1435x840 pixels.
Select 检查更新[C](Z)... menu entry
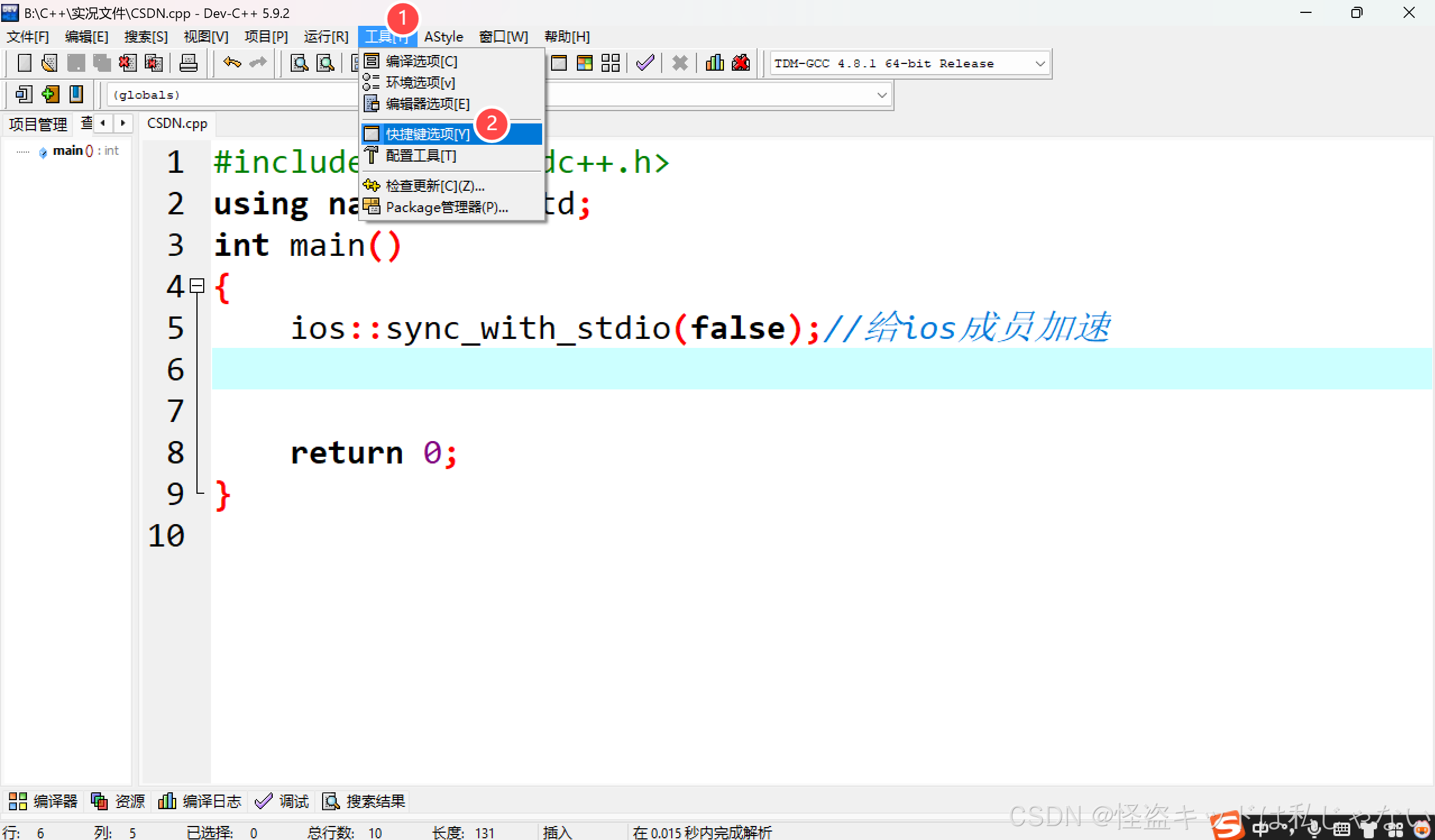[x=452, y=186]
